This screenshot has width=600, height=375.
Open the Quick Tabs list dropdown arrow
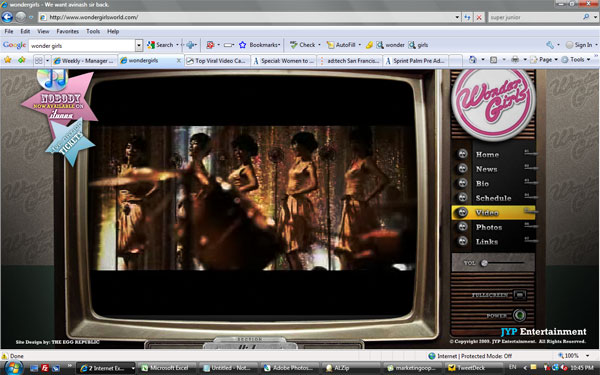tap(47, 60)
